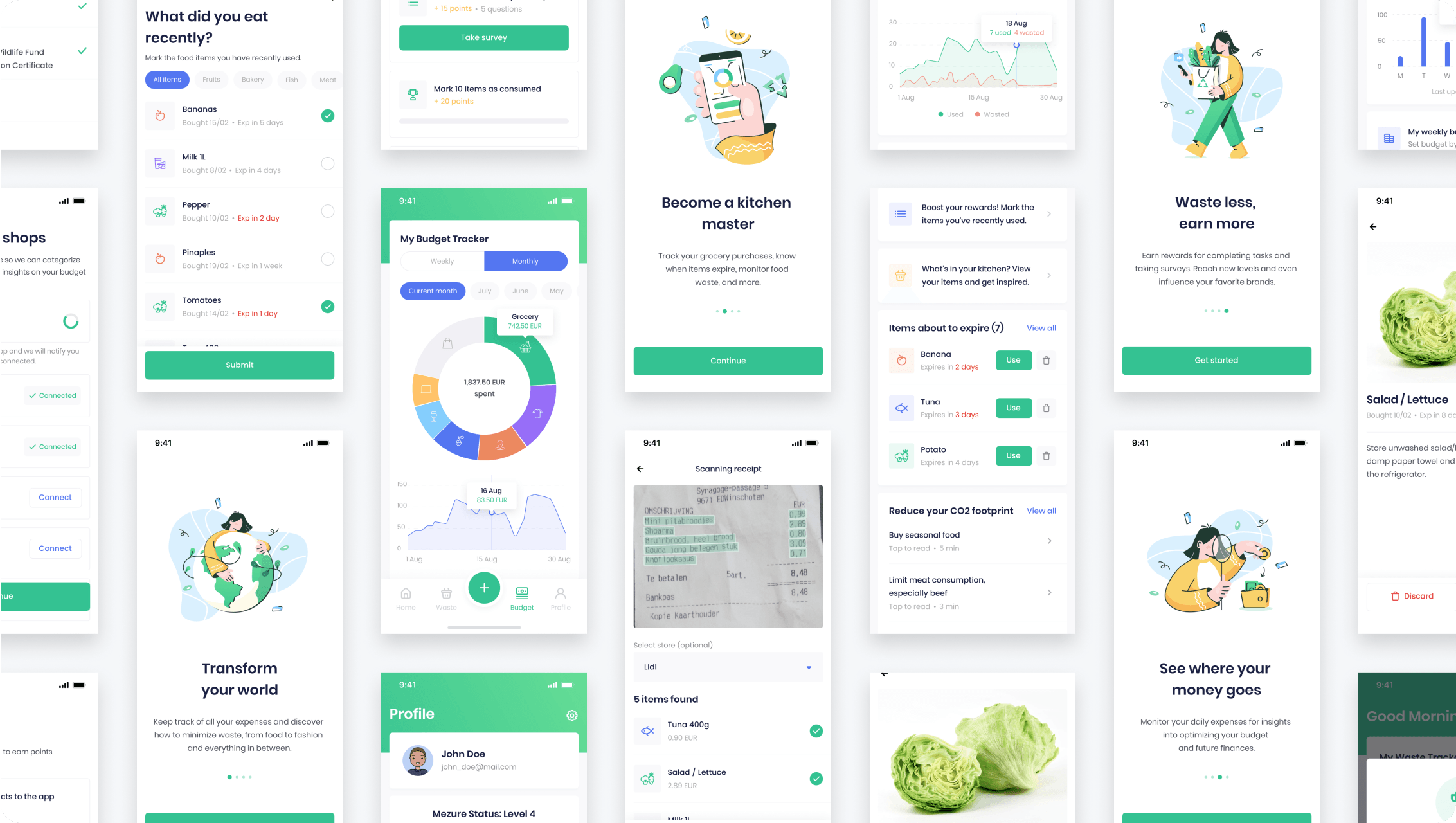Select store dropdown on receipt scan
1456x823 pixels.
(x=727, y=666)
